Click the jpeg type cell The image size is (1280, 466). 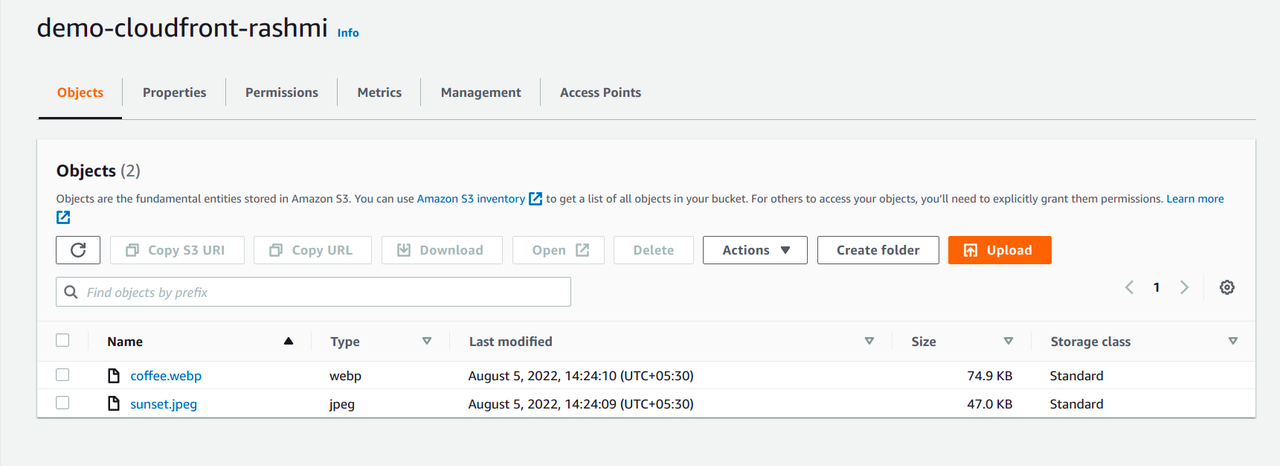[x=342, y=404]
